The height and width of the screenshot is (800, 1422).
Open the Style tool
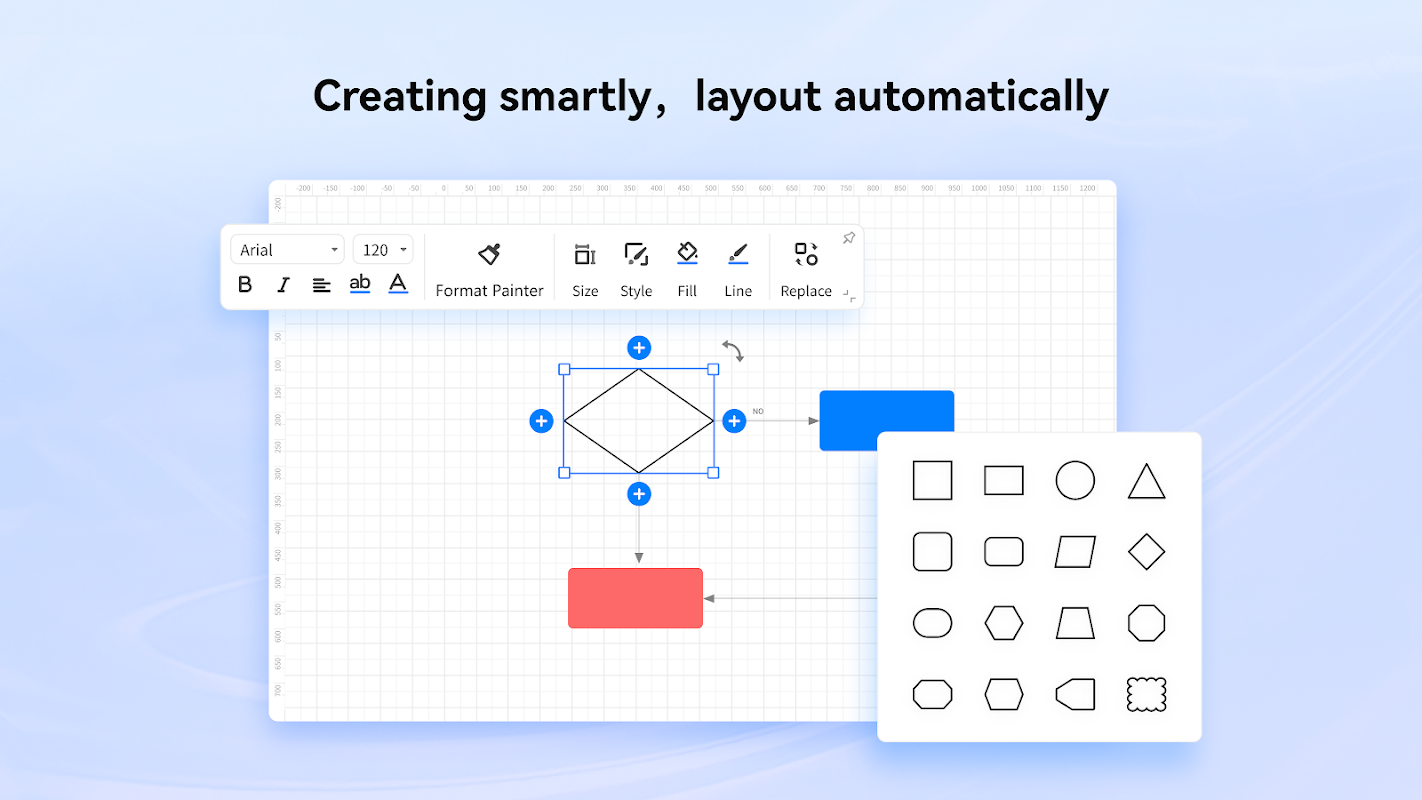(636, 270)
